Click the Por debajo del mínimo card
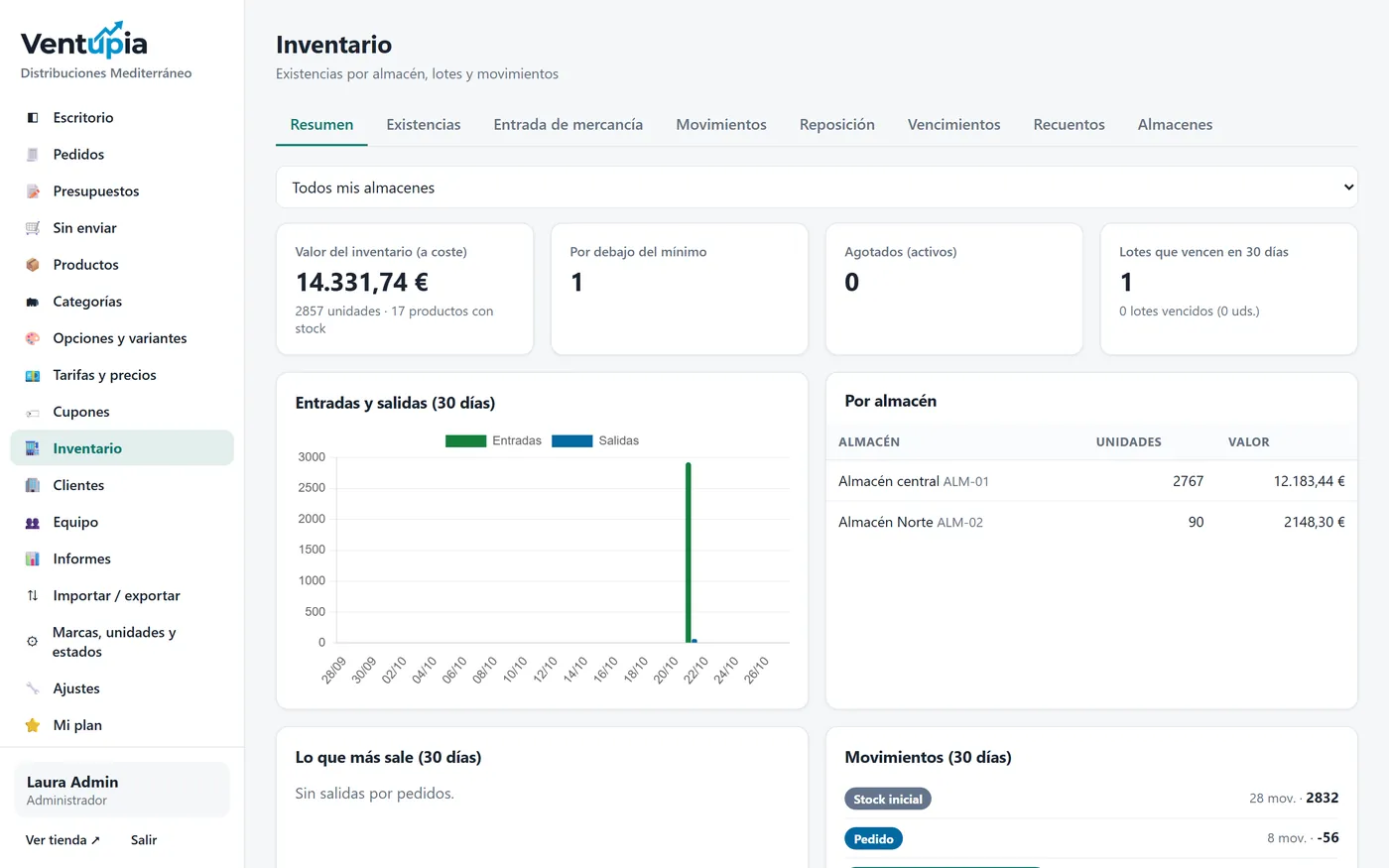This screenshot has height=868, width=1389. [x=680, y=289]
